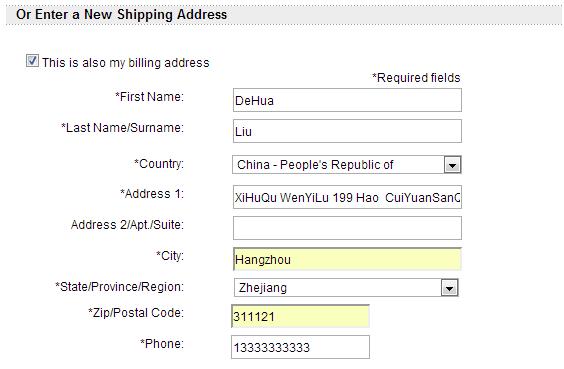Click the 'This is also my billing address' label
This screenshot has height=369, width=564.
pos(126,63)
